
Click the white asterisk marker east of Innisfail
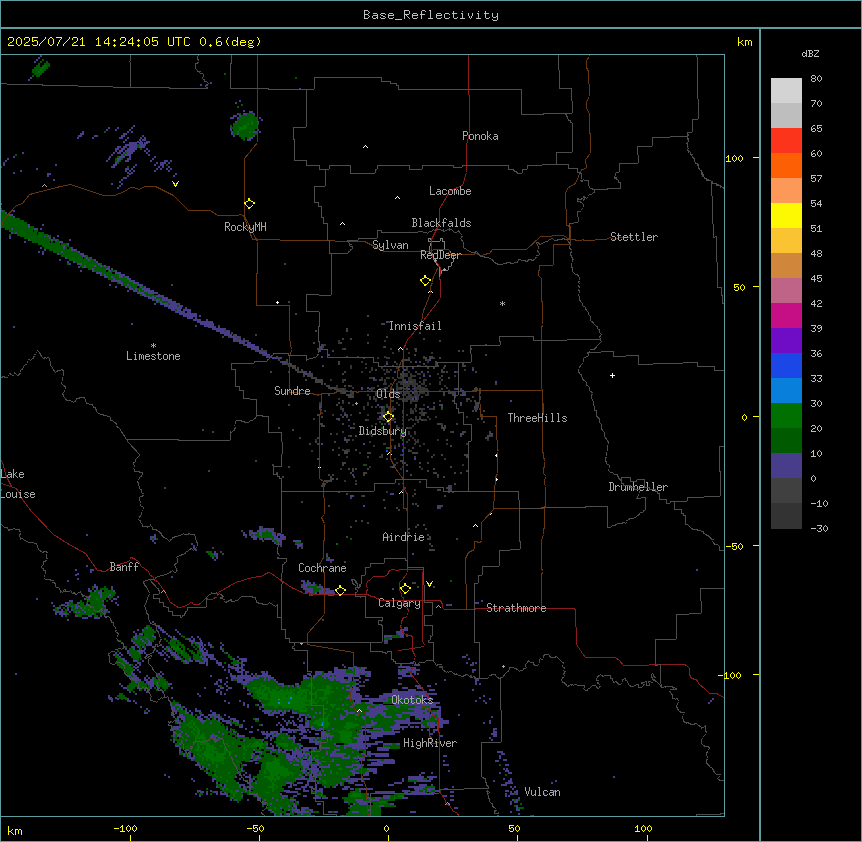click(502, 303)
